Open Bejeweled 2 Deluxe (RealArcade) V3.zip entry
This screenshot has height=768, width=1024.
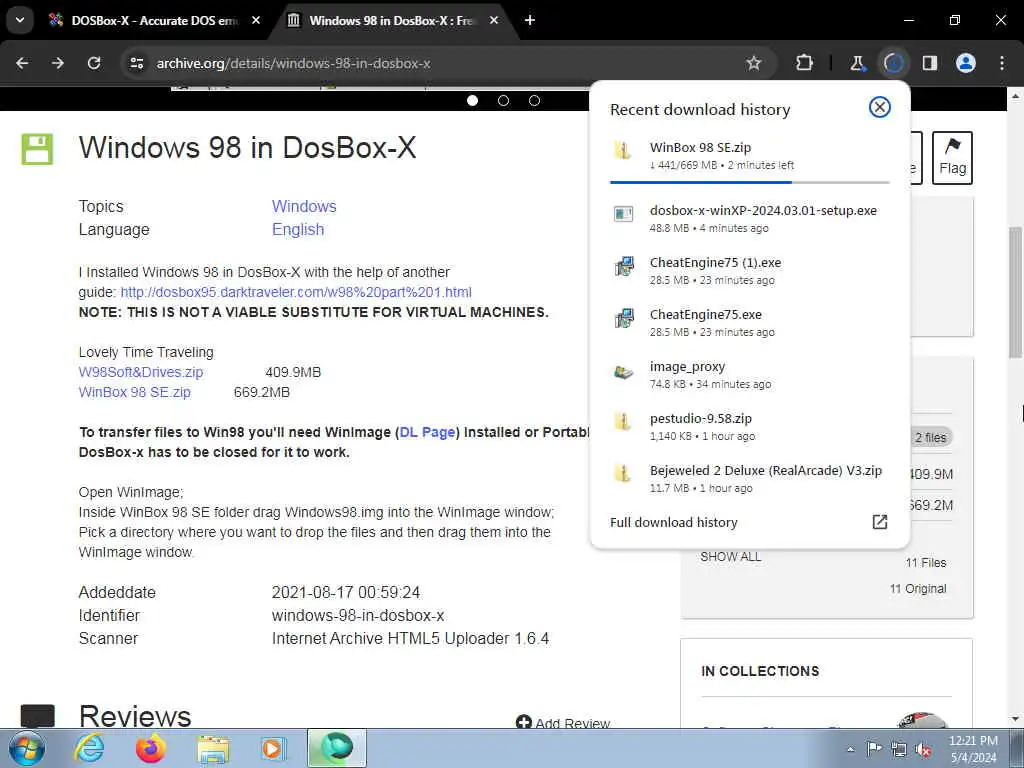tap(749, 478)
